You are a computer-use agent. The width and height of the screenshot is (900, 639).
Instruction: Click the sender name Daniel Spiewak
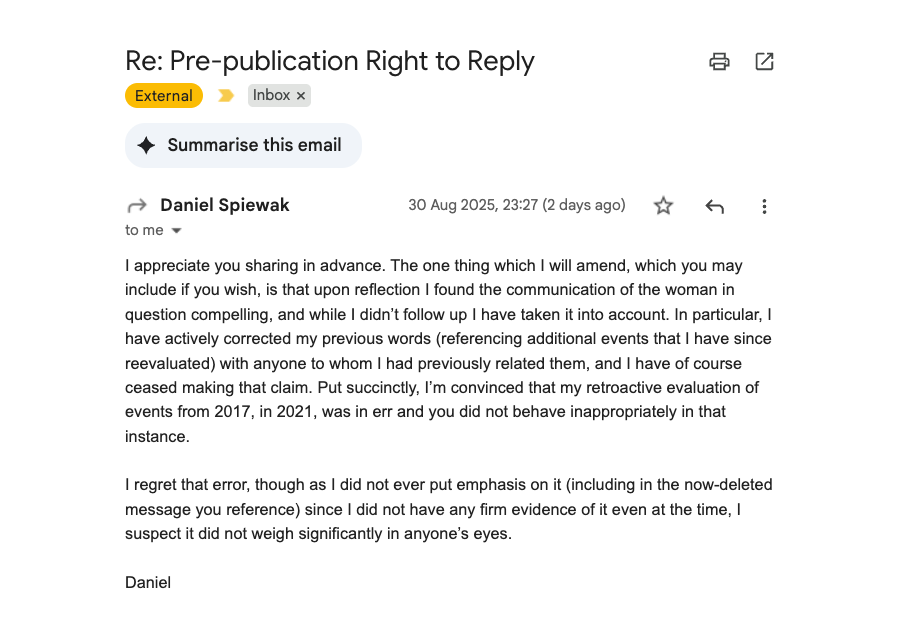point(225,206)
